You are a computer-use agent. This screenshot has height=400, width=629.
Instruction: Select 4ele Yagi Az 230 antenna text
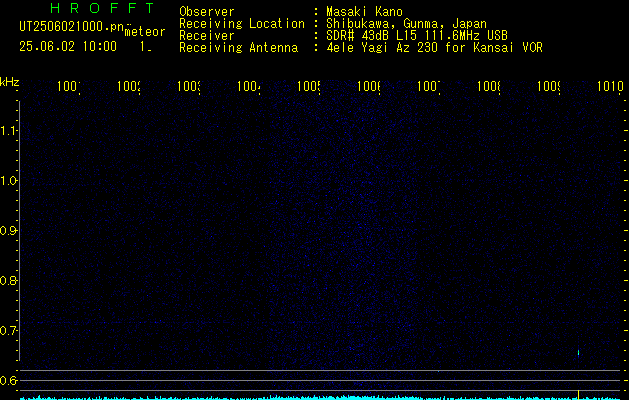click(434, 48)
